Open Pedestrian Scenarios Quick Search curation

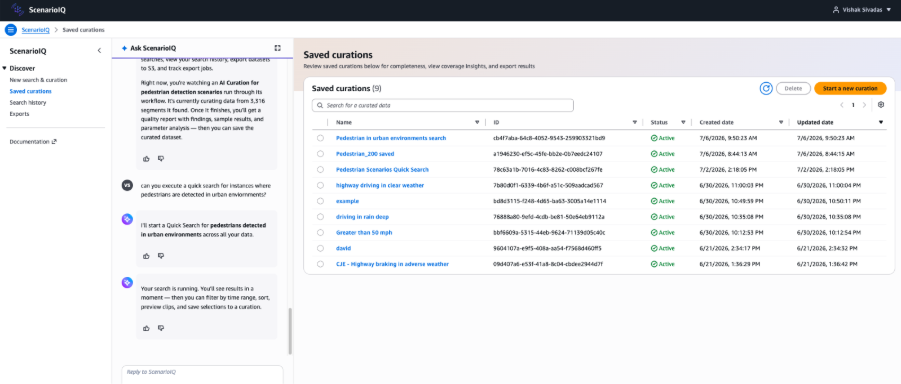point(382,170)
